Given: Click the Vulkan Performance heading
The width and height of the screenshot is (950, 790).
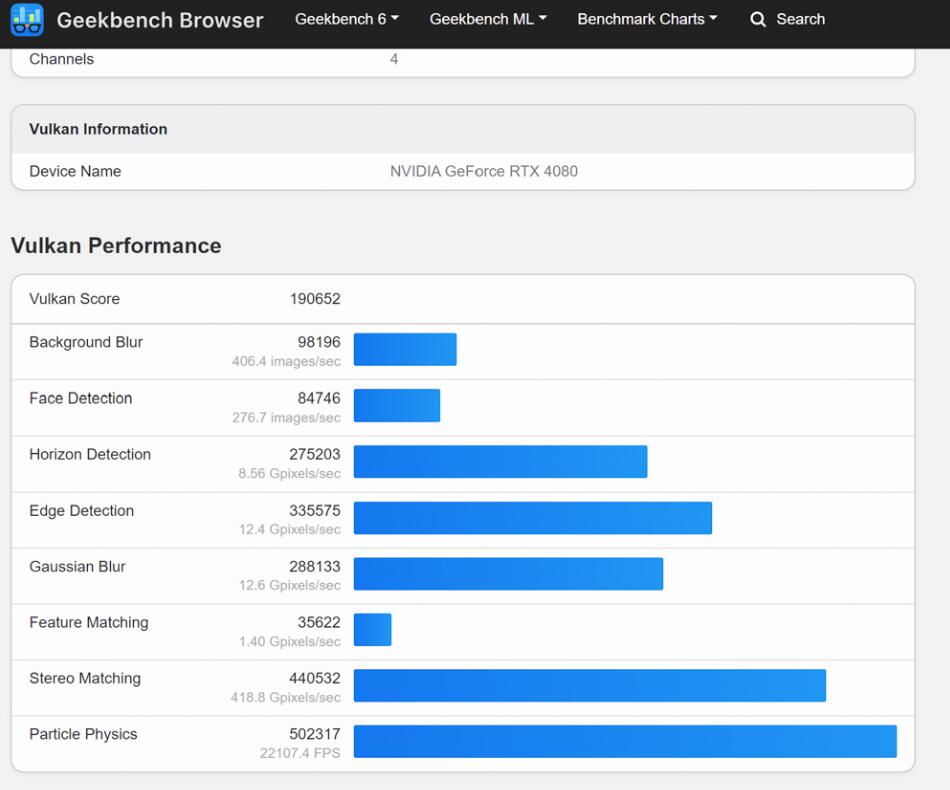Looking at the screenshot, I should tap(116, 245).
